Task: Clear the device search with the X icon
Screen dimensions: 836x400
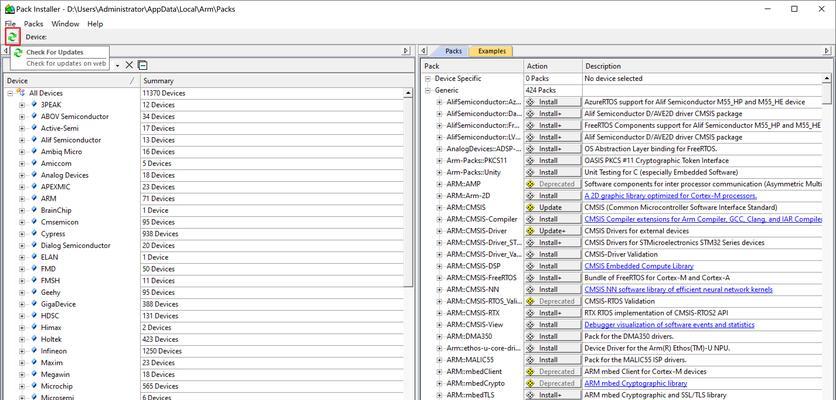Action: coord(129,65)
